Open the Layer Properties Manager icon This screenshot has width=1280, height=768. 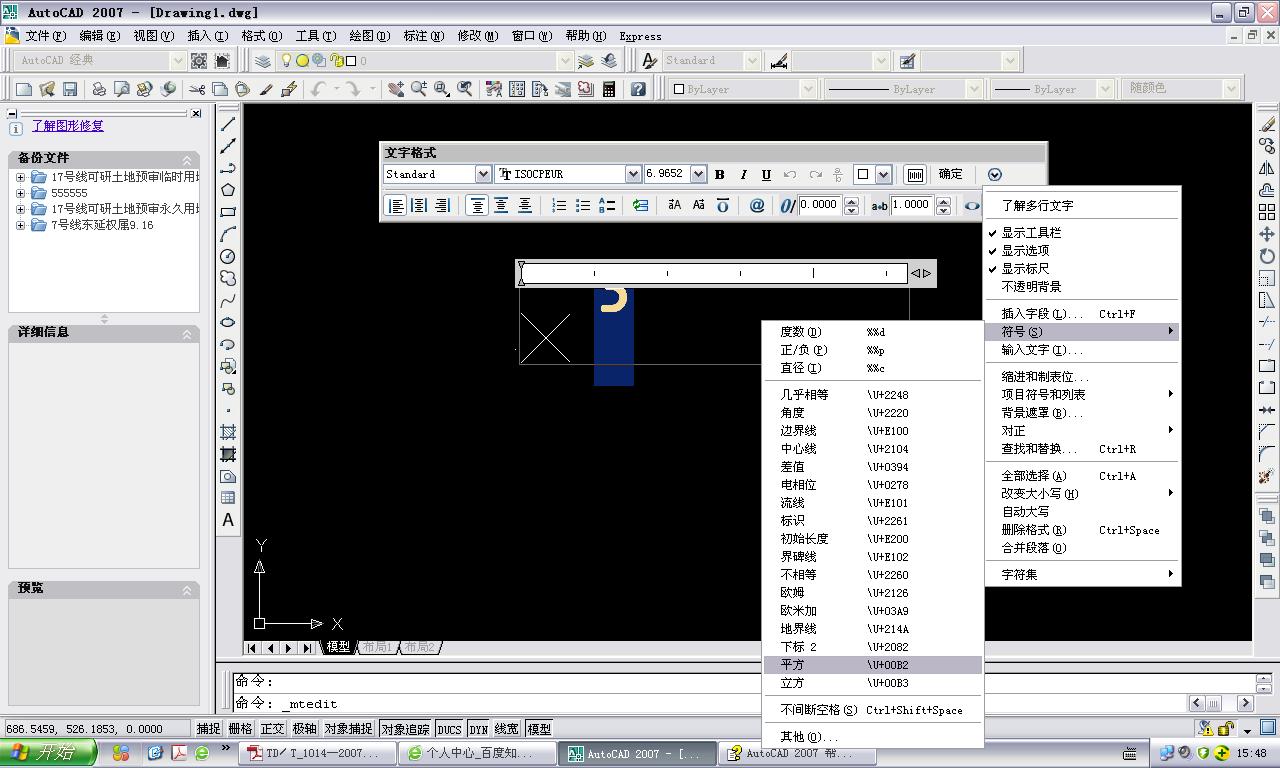263,61
